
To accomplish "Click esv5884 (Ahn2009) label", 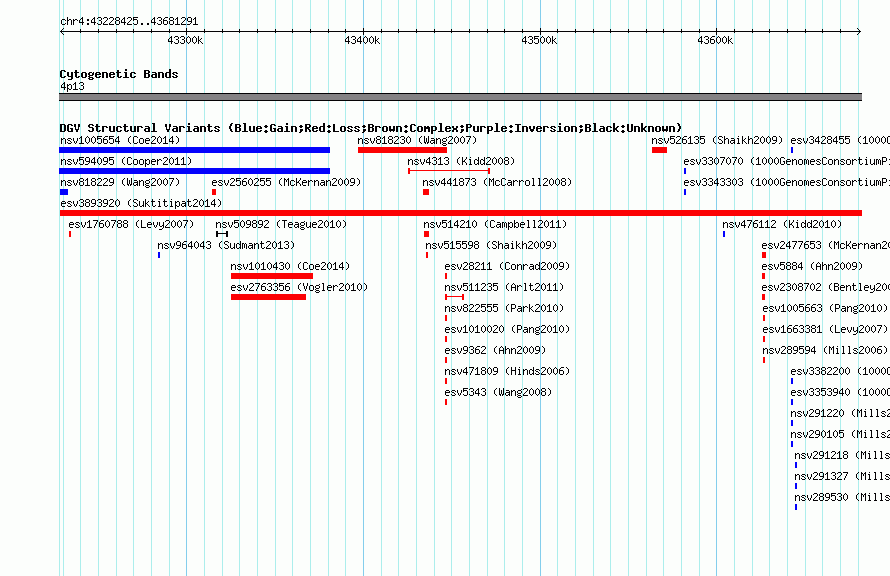I will coord(812,266).
